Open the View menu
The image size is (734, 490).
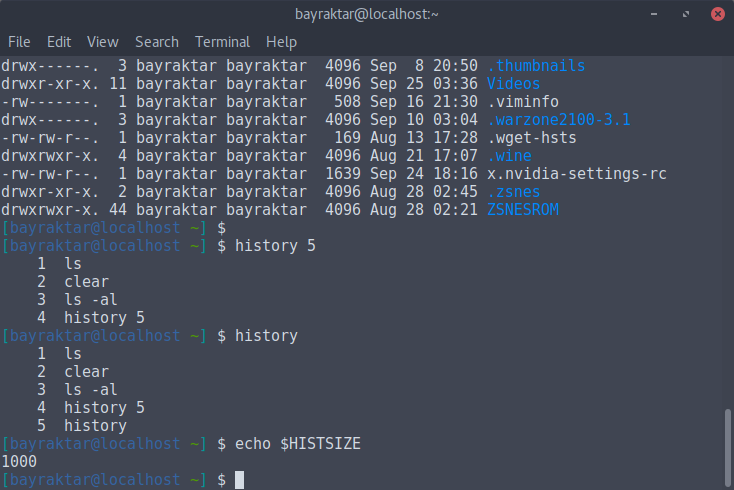click(103, 42)
